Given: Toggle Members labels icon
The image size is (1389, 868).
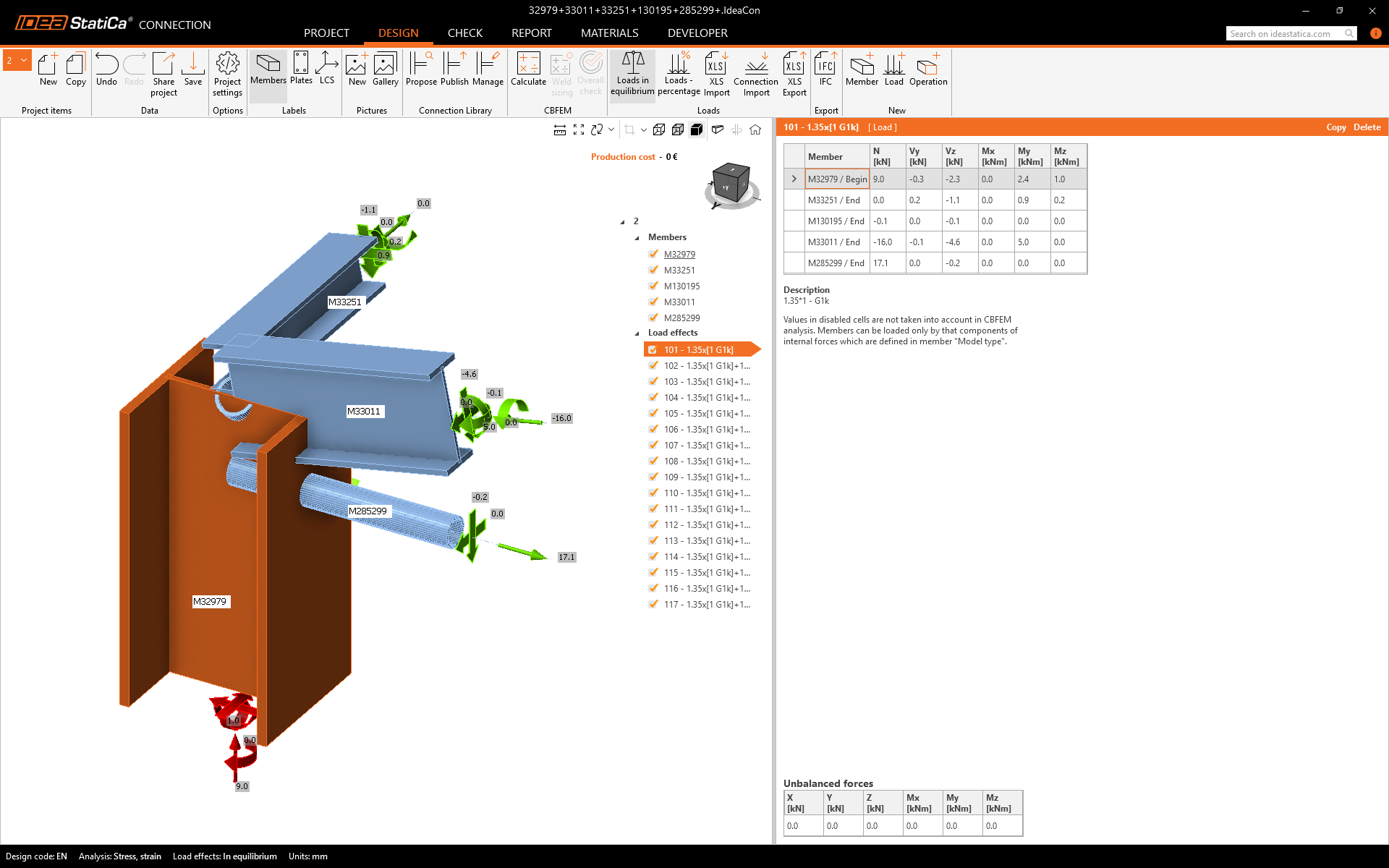Looking at the screenshot, I should 268,69.
